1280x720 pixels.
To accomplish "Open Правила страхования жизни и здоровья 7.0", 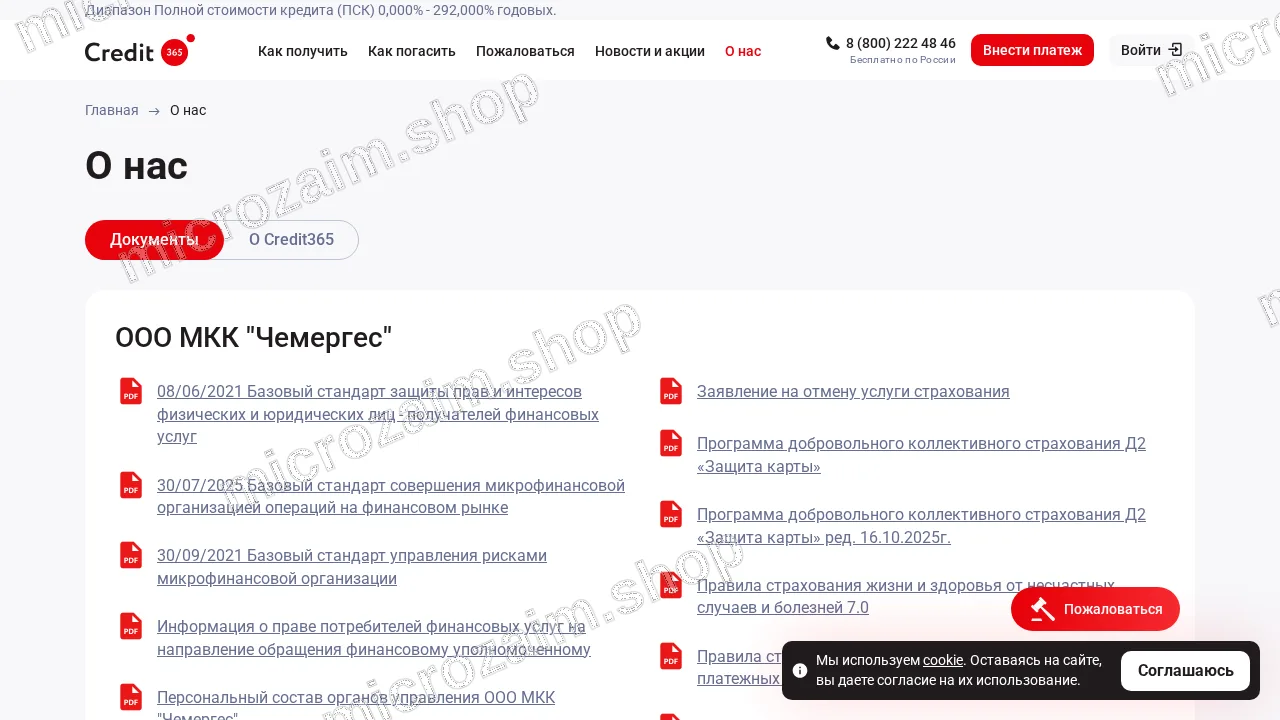I will (906, 597).
